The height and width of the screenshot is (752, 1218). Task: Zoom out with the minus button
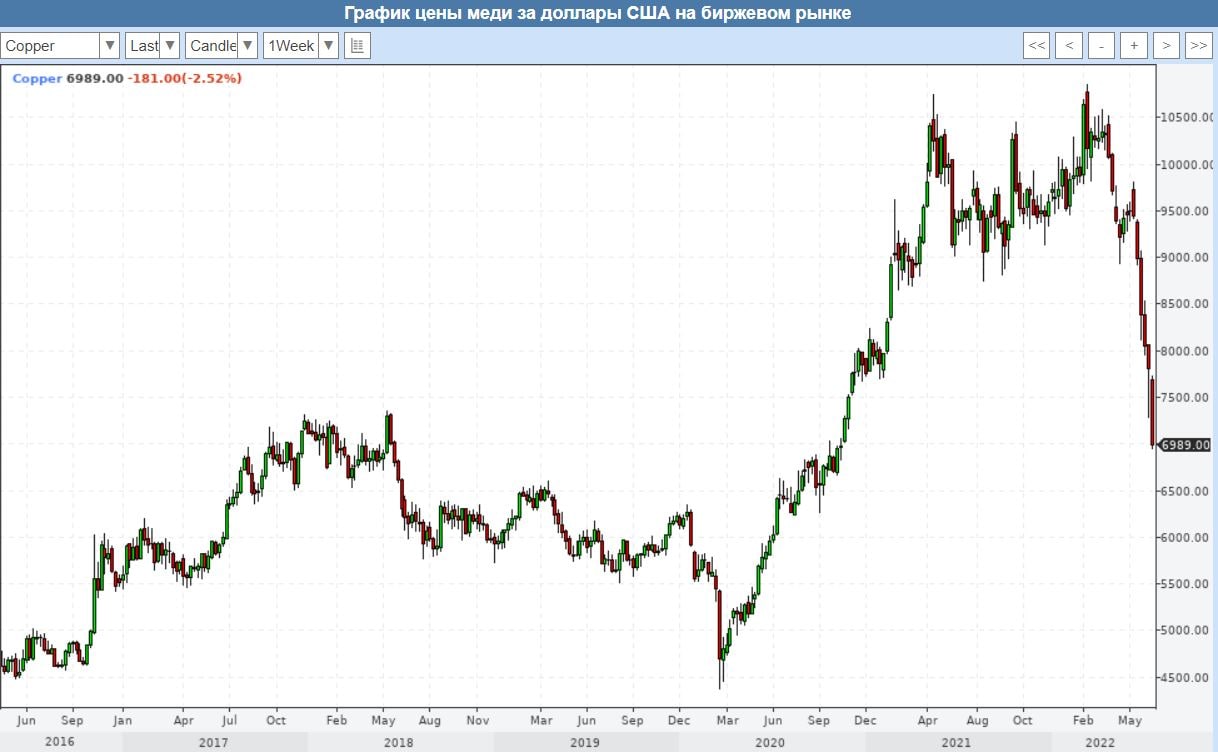(1102, 46)
